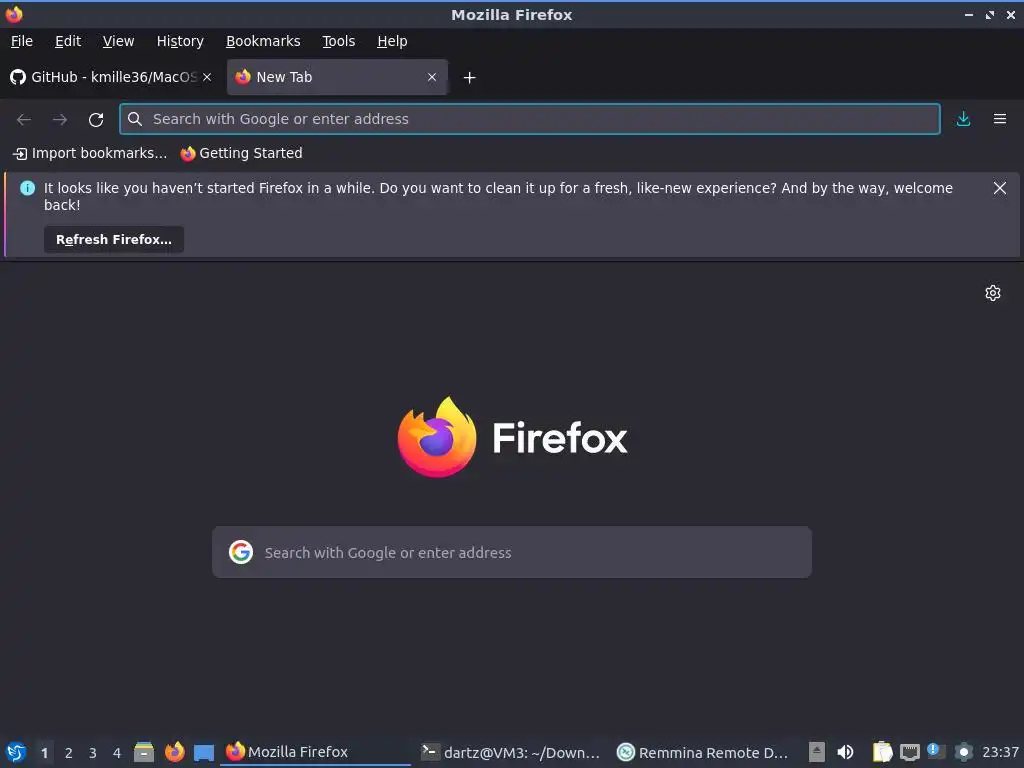Click the clock showing 23:37
Screen dimensions: 1024x768
click(x=1000, y=752)
